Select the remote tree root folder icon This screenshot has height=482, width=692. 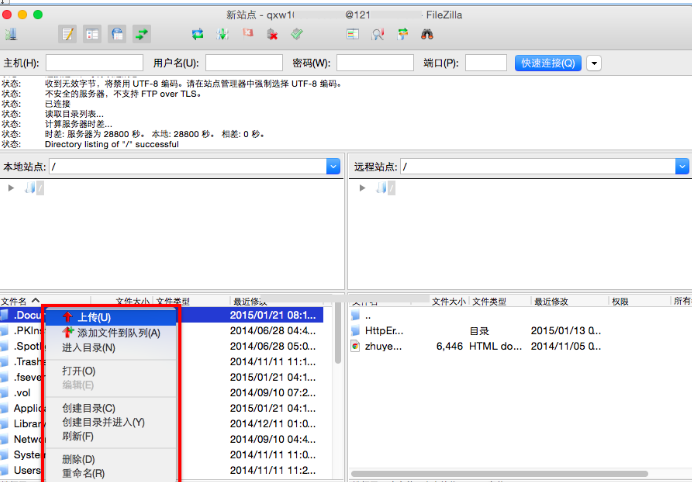[381, 188]
